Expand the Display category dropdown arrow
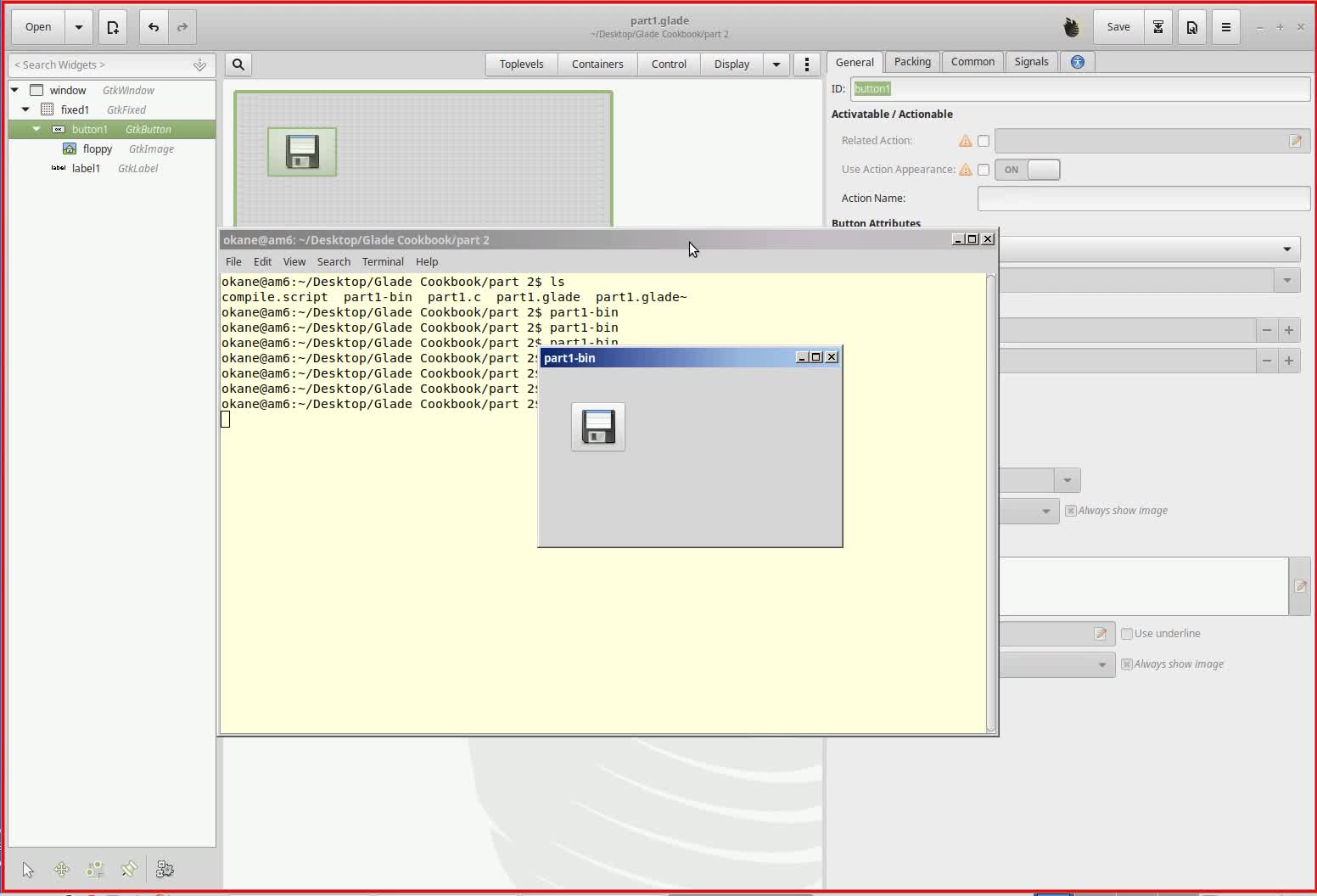 [776, 64]
